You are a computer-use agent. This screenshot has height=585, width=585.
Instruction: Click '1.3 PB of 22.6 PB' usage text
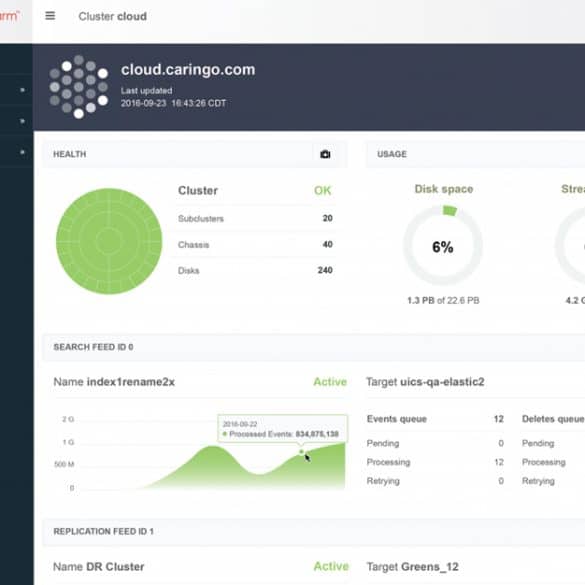coord(443,300)
